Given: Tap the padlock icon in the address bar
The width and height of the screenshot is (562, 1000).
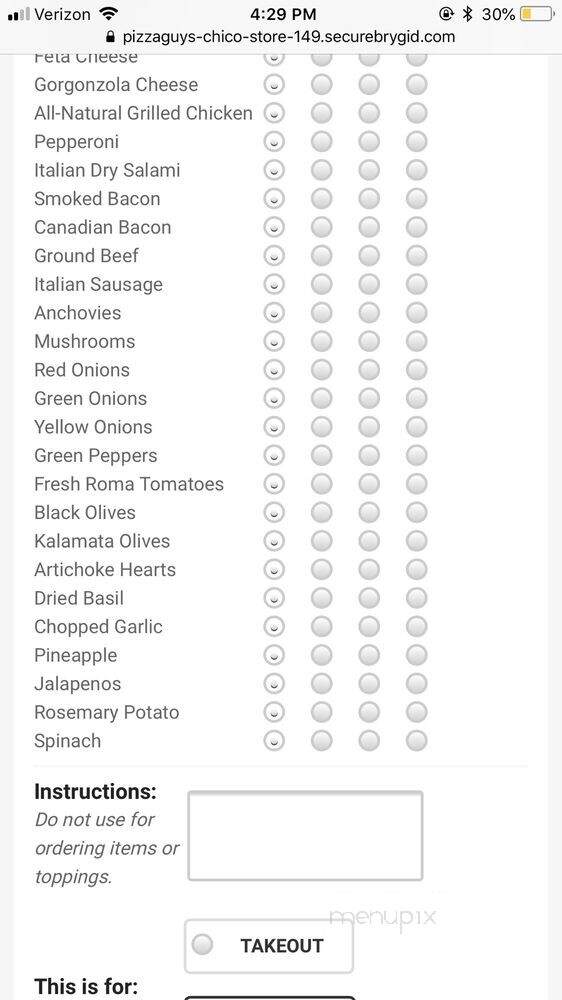Looking at the screenshot, I should pos(112,36).
